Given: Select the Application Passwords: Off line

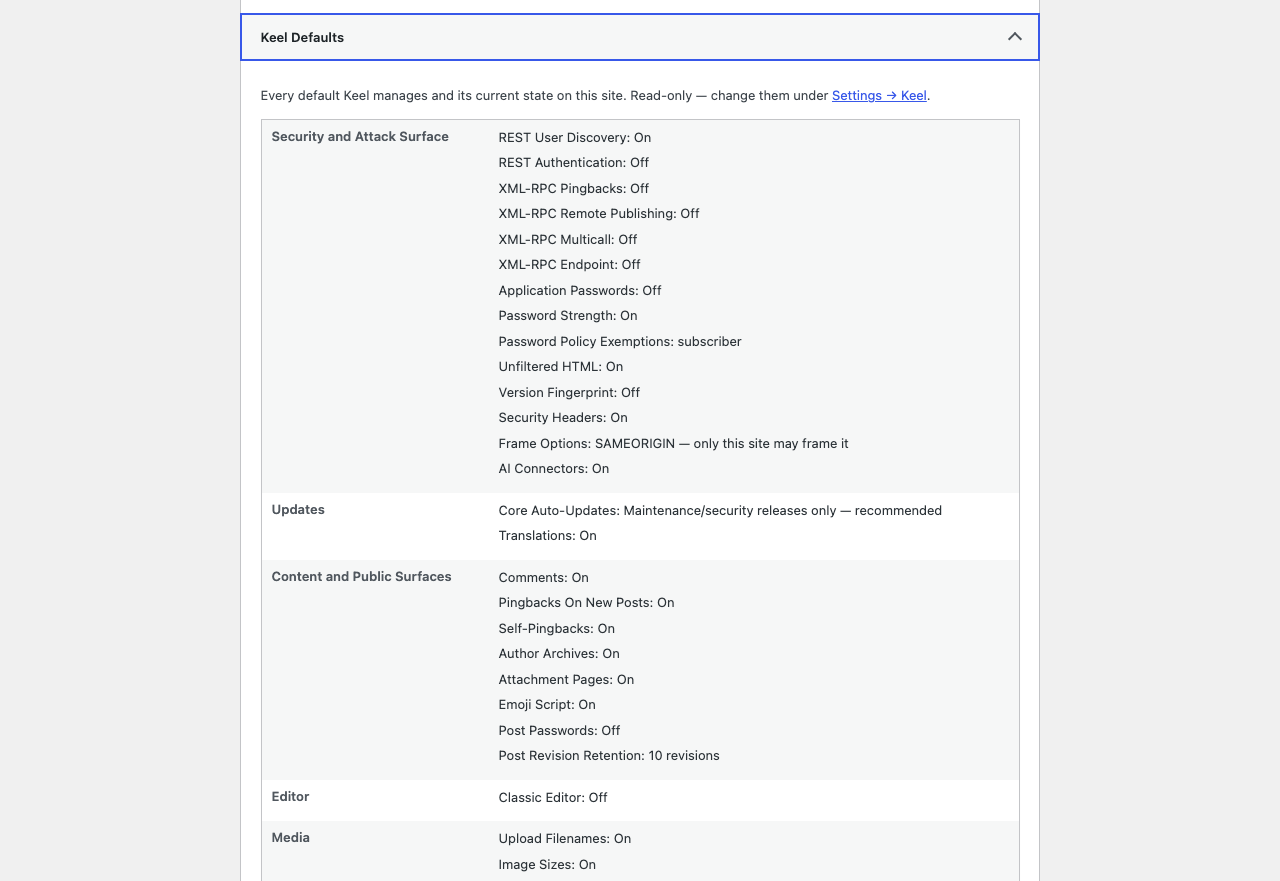Looking at the screenshot, I should click(x=580, y=291).
